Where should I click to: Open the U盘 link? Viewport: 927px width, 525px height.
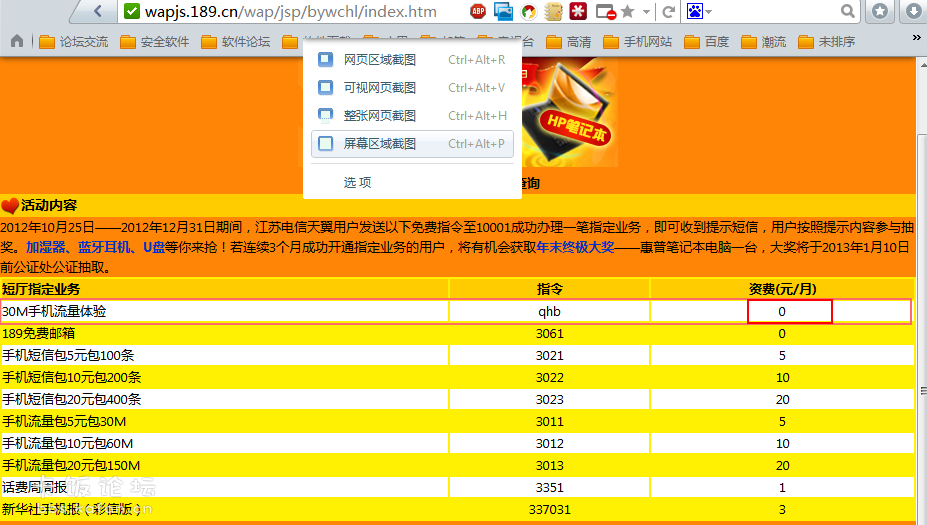click(x=154, y=247)
